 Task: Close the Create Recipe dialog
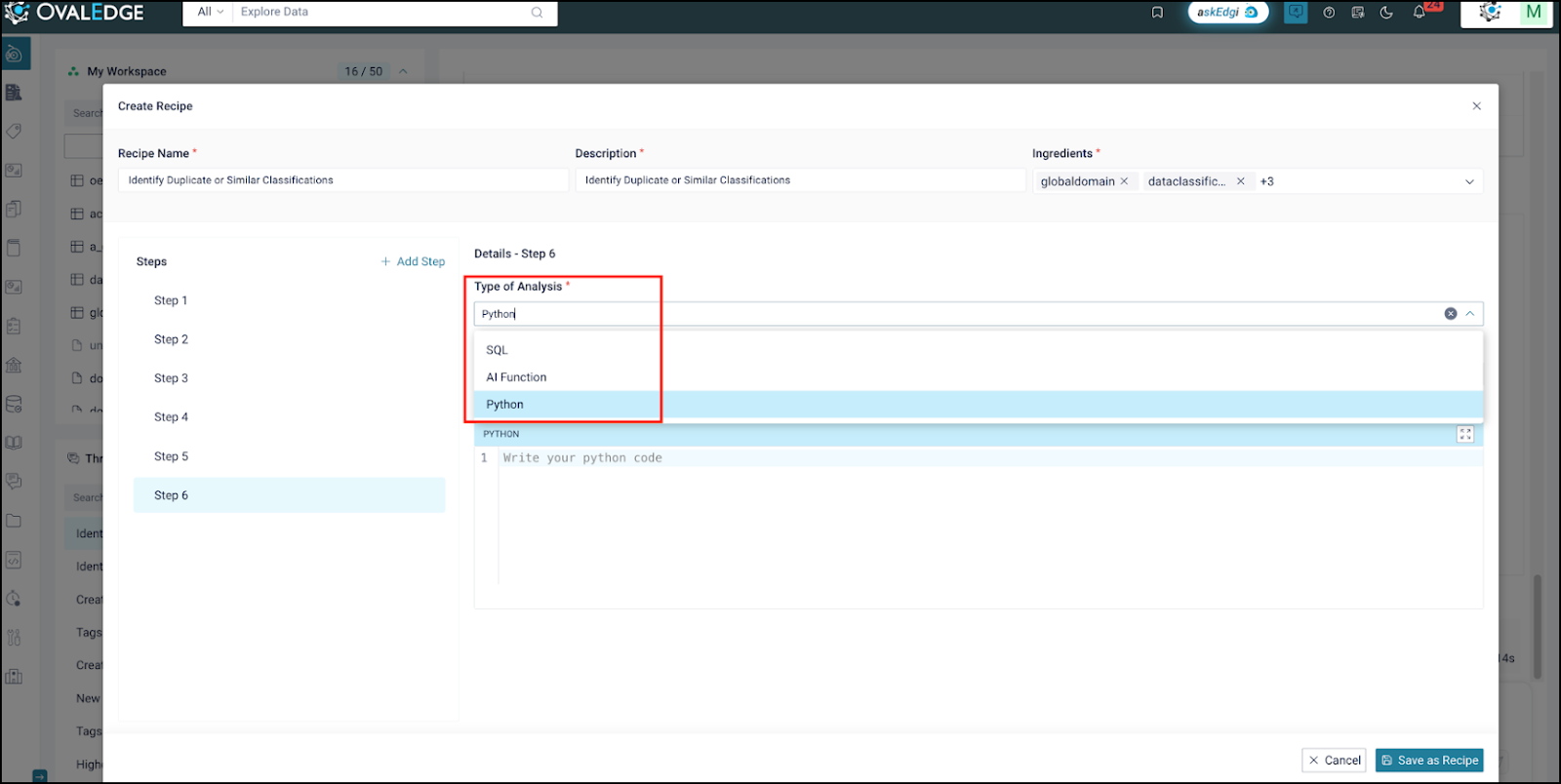coord(1476,106)
